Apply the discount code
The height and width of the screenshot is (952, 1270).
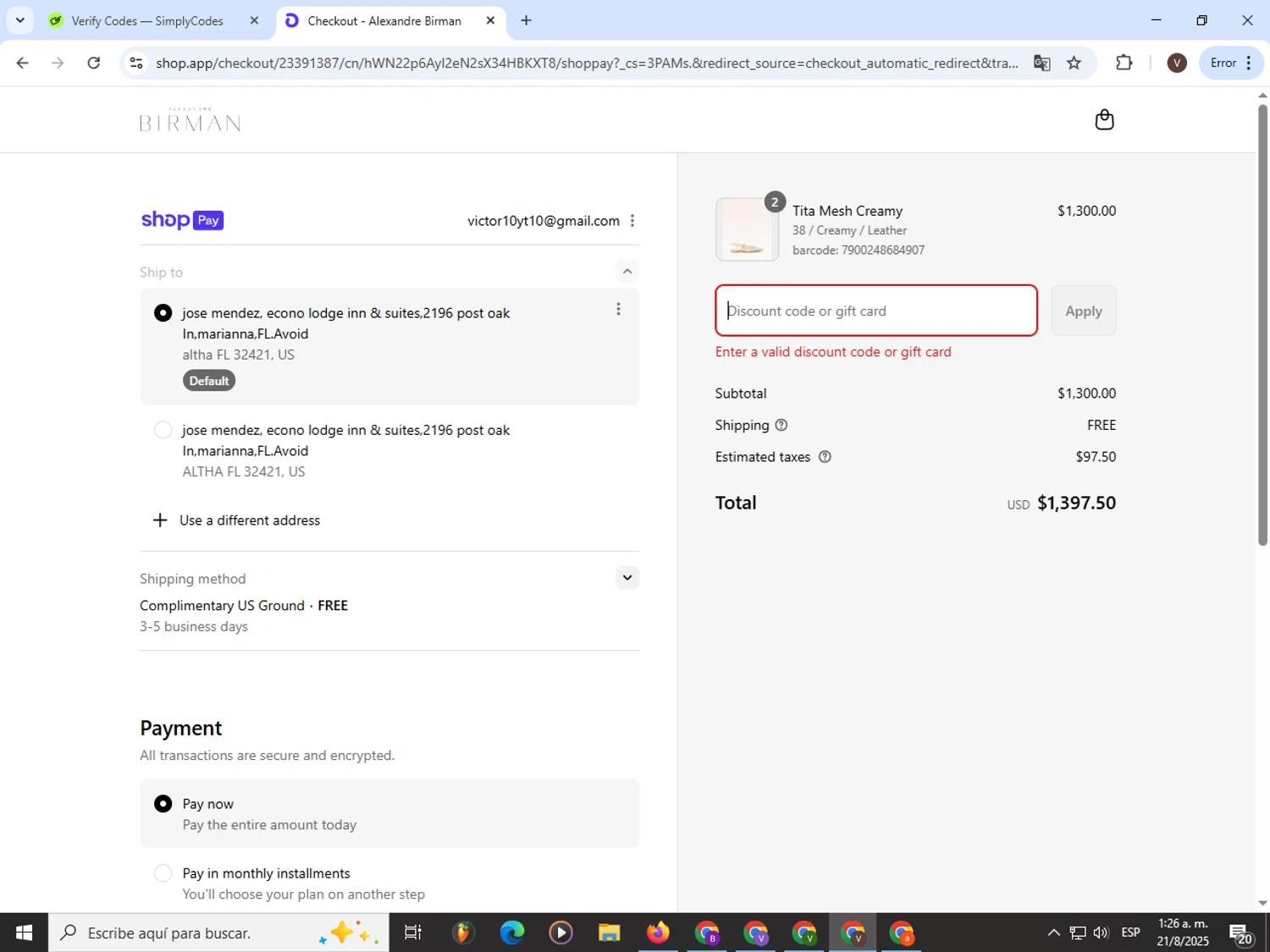pyautogui.click(x=1083, y=311)
